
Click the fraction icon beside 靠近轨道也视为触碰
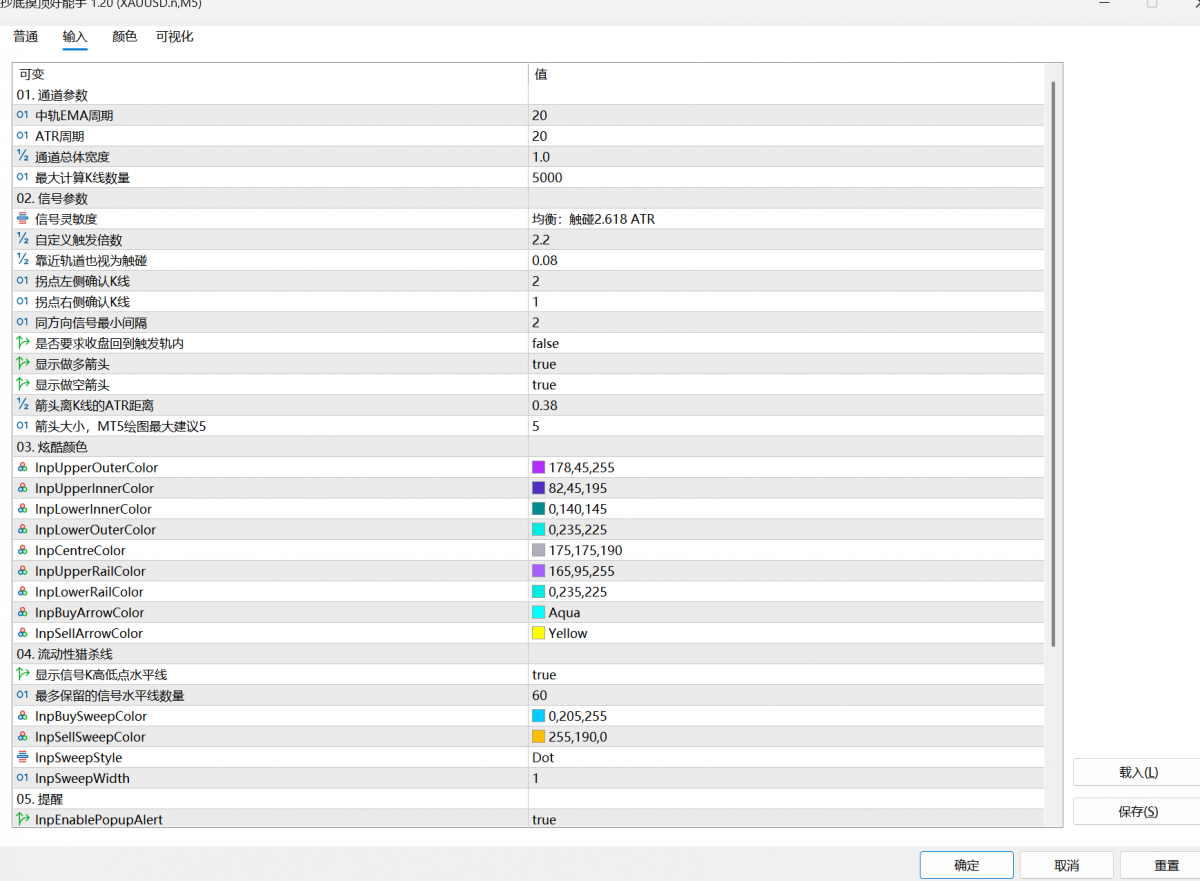click(23, 260)
